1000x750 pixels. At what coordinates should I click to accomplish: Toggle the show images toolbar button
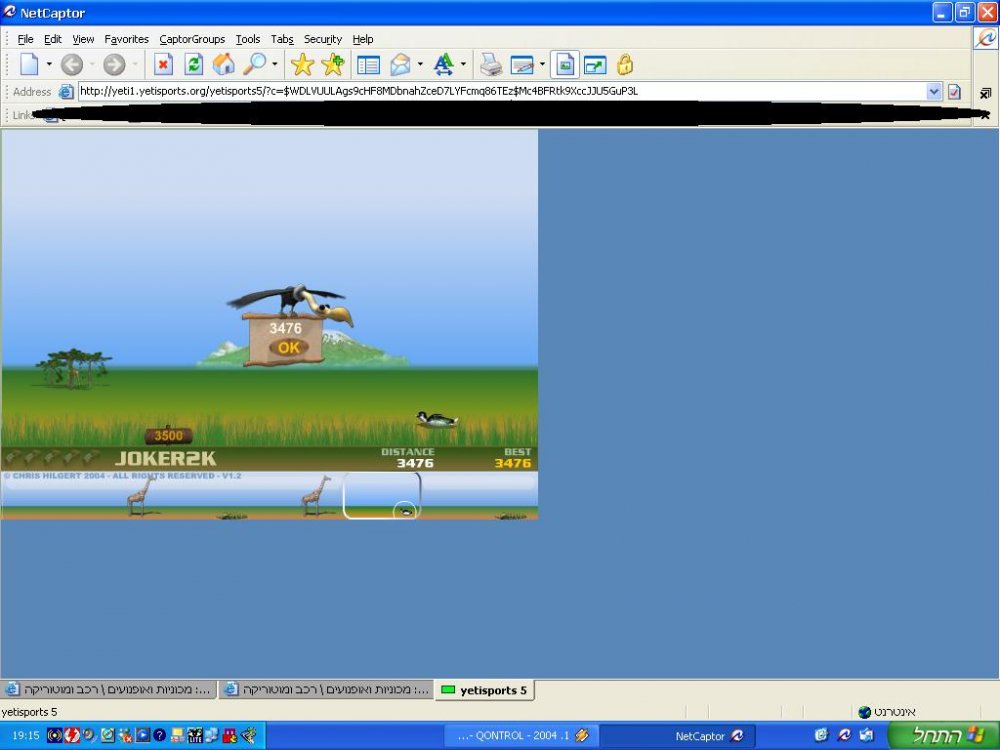565,64
